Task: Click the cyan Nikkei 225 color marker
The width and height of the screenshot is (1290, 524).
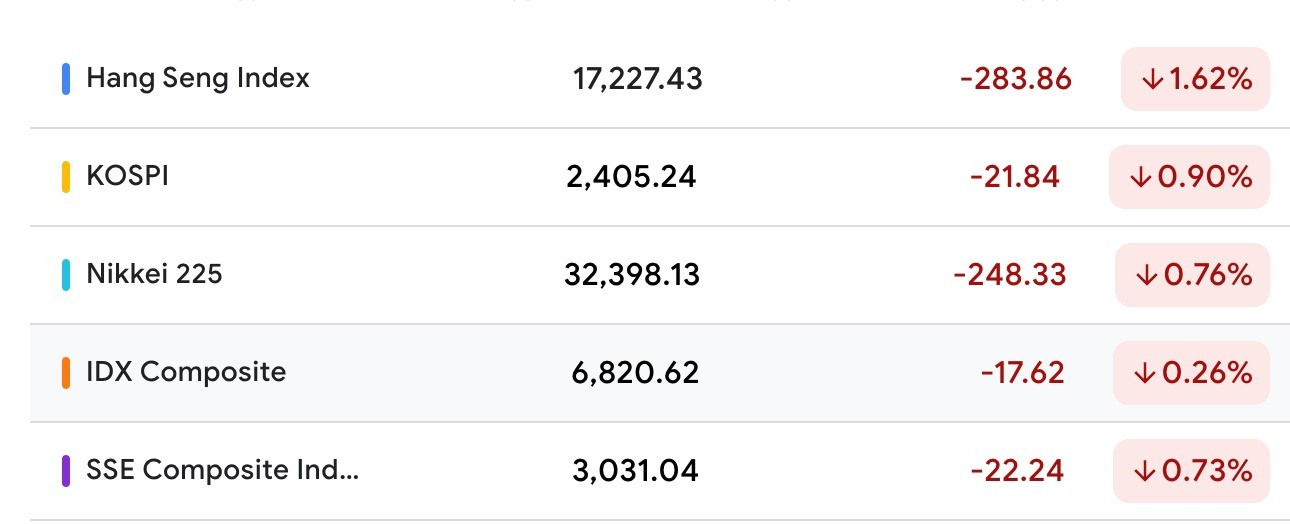Action: tap(66, 275)
